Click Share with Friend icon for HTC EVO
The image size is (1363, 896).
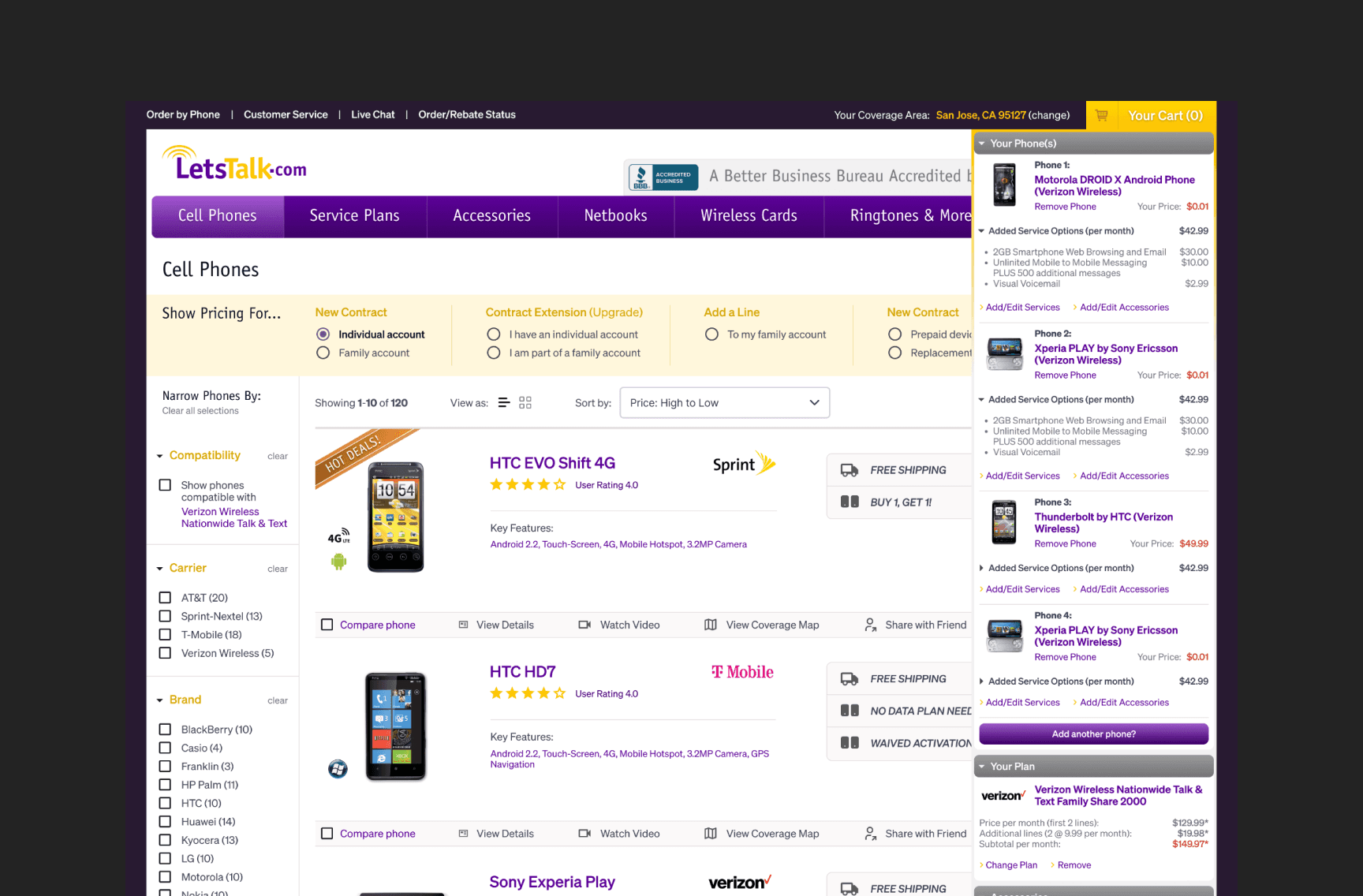(x=870, y=625)
